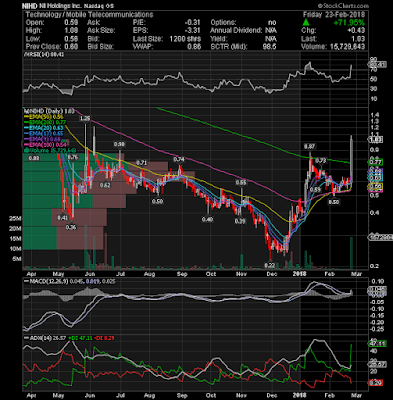
Task: Click the Options value no
Action: [x=272, y=23]
